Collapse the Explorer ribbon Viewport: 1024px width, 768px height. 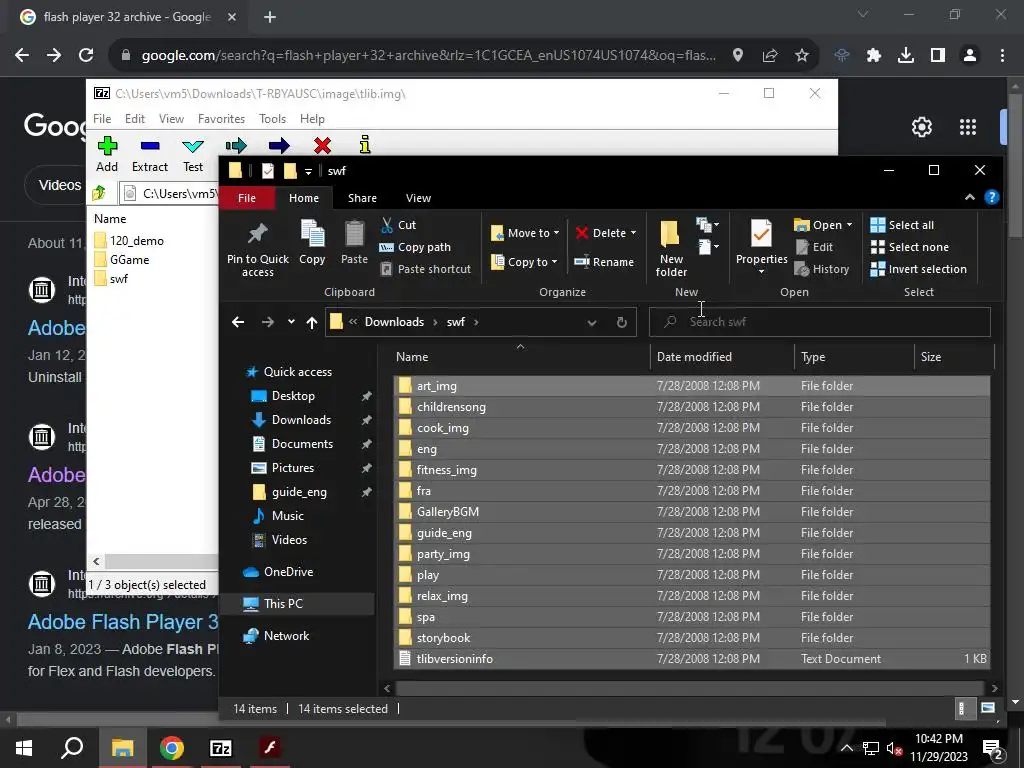pos(970,197)
